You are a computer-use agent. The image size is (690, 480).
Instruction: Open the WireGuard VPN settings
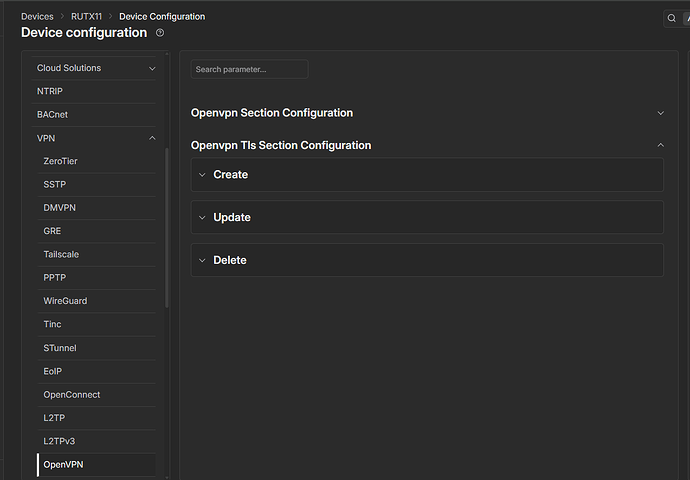coord(66,301)
